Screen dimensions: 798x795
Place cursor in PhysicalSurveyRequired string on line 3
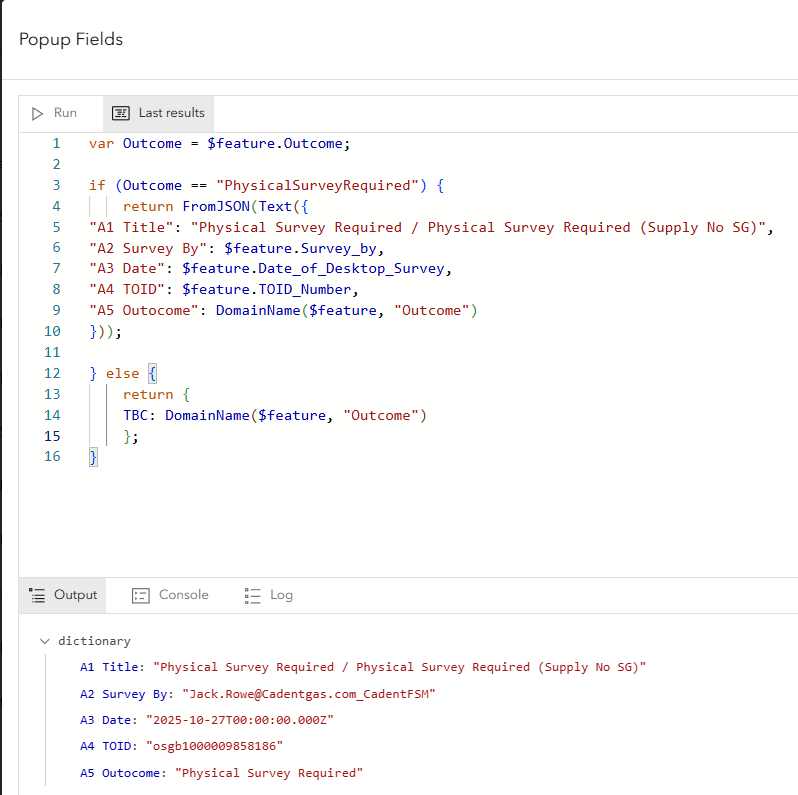tap(321, 186)
